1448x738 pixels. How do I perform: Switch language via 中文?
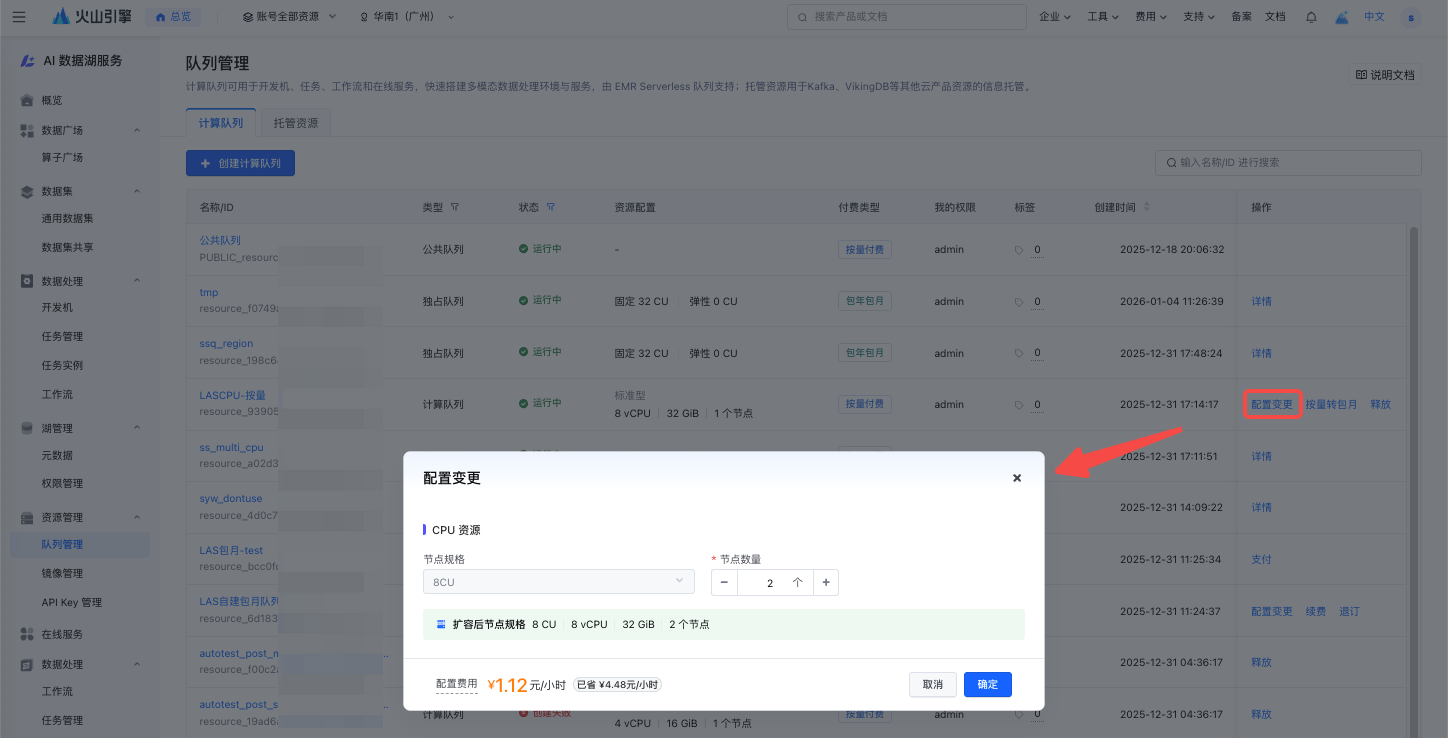pos(1375,17)
